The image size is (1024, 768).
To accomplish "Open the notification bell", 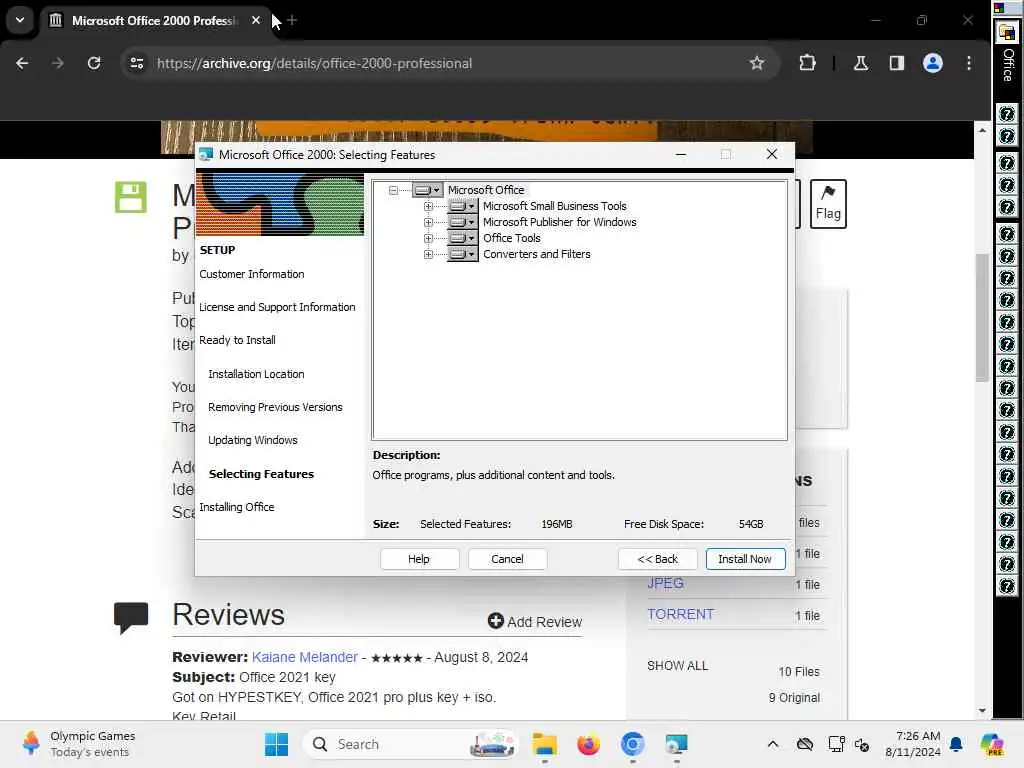I will (x=956, y=744).
